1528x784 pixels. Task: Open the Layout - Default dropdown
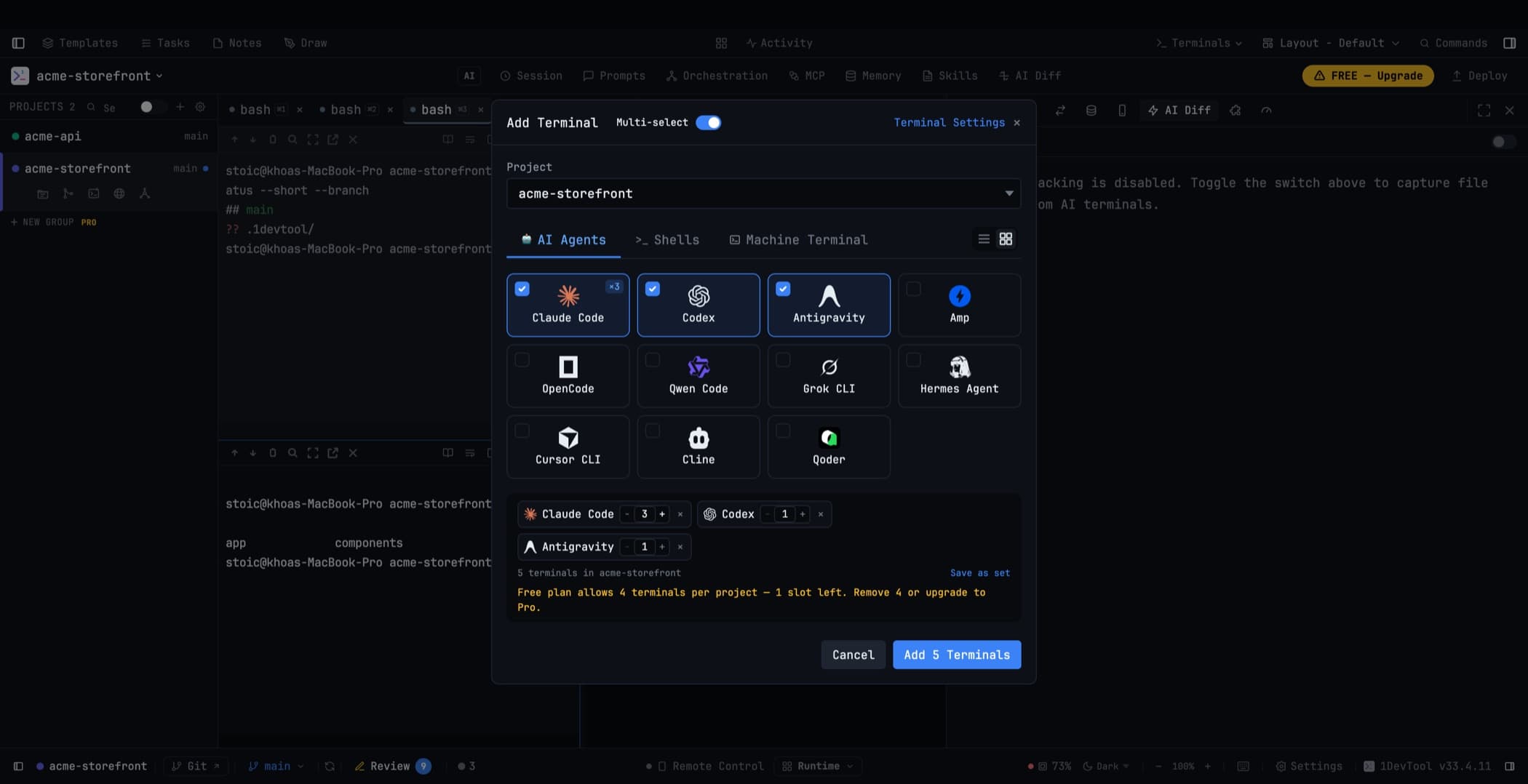pos(1331,43)
